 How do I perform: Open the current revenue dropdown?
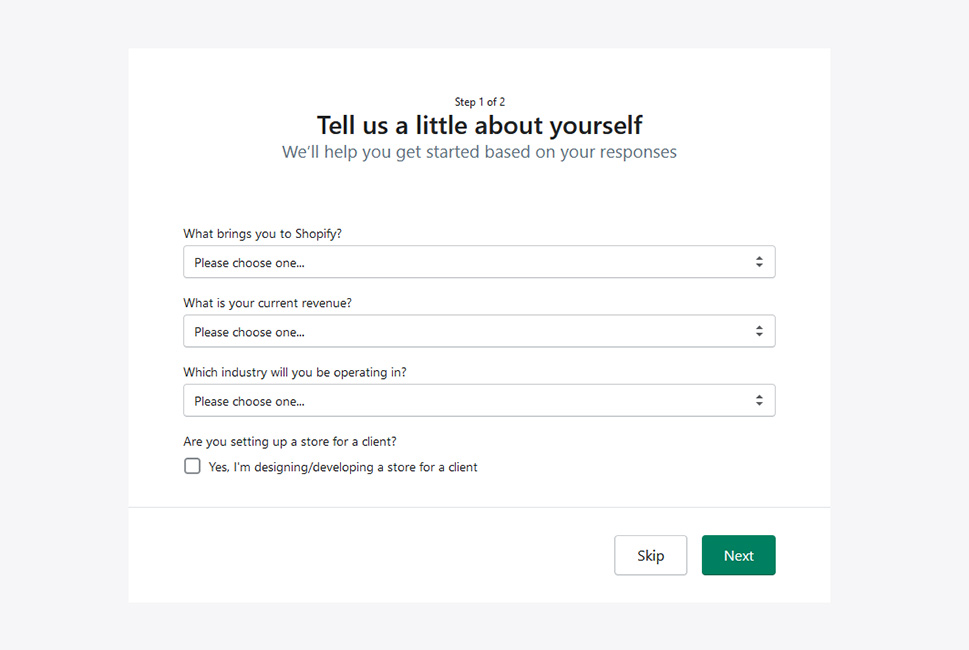[x=479, y=331]
